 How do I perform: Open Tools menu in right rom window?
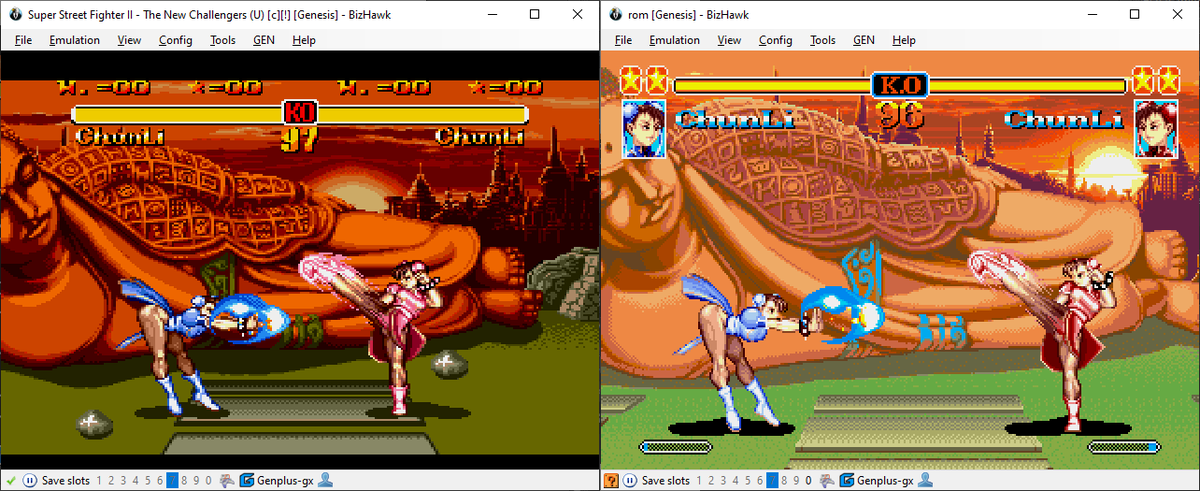point(823,40)
